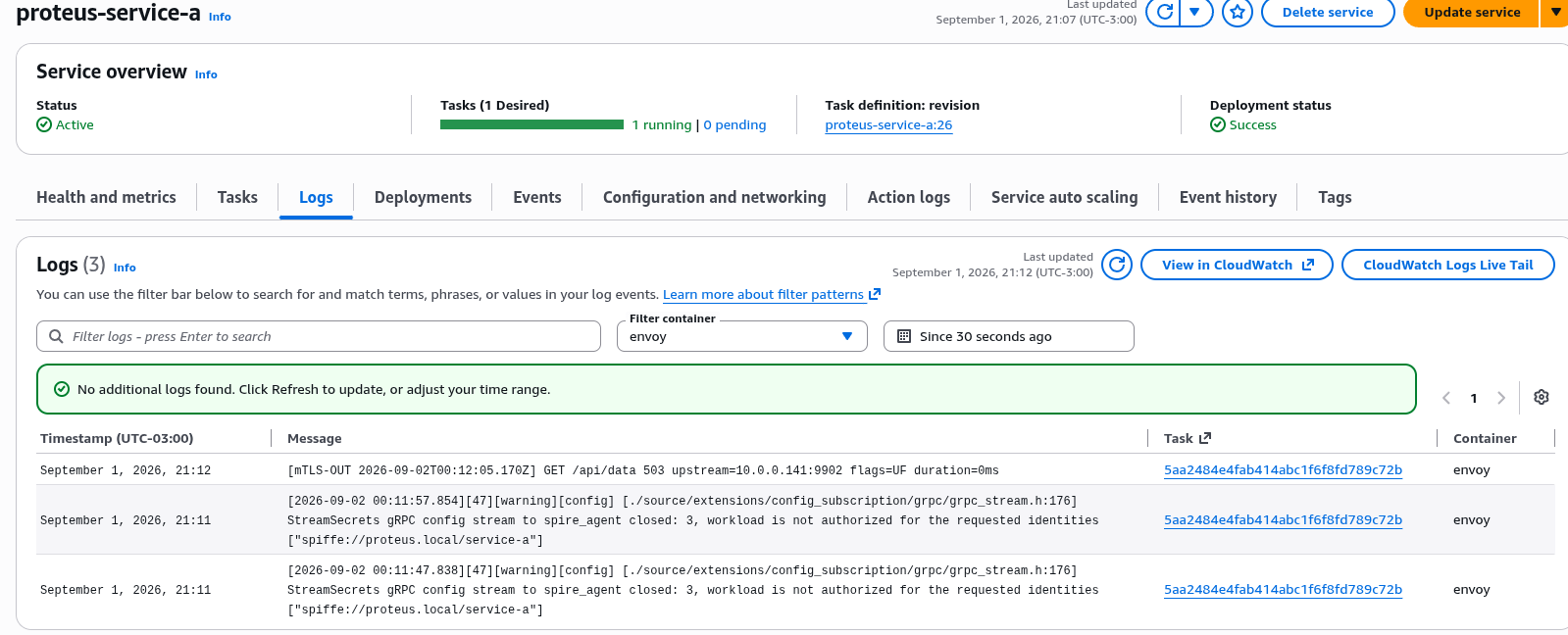1568x635 pixels.
Task: Open task link in the 21:12 mTLS-OUT log row
Action: tap(1283, 470)
